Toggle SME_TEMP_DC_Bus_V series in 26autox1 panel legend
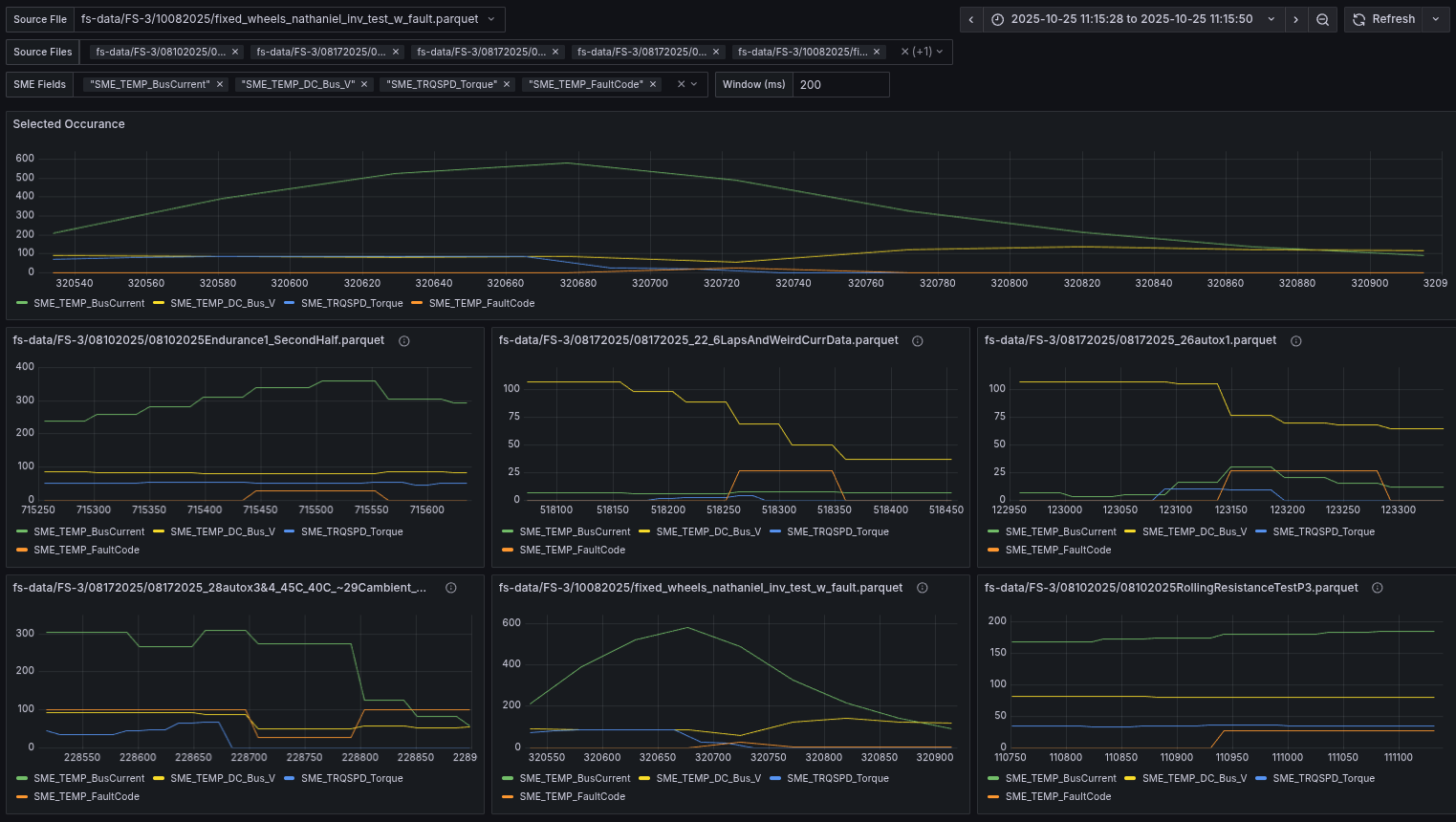This screenshot has height=822, width=1456. click(1193, 531)
